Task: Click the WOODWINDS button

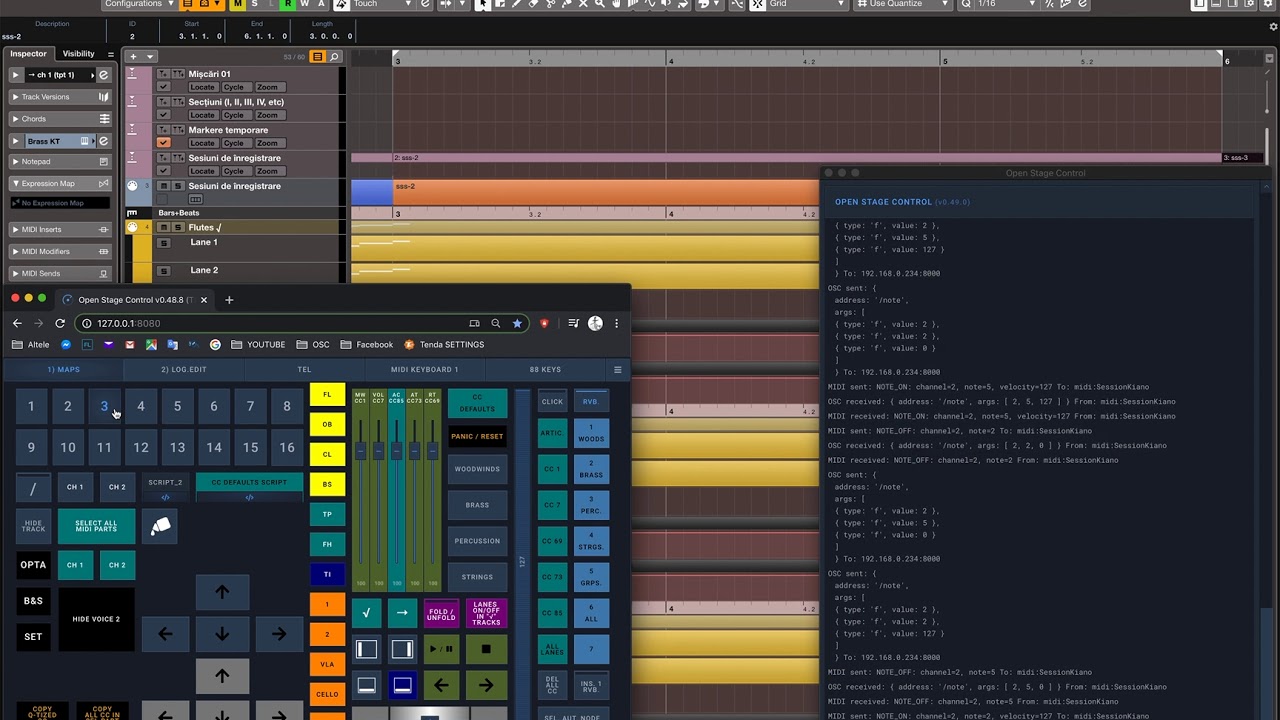Action: click(477, 469)
